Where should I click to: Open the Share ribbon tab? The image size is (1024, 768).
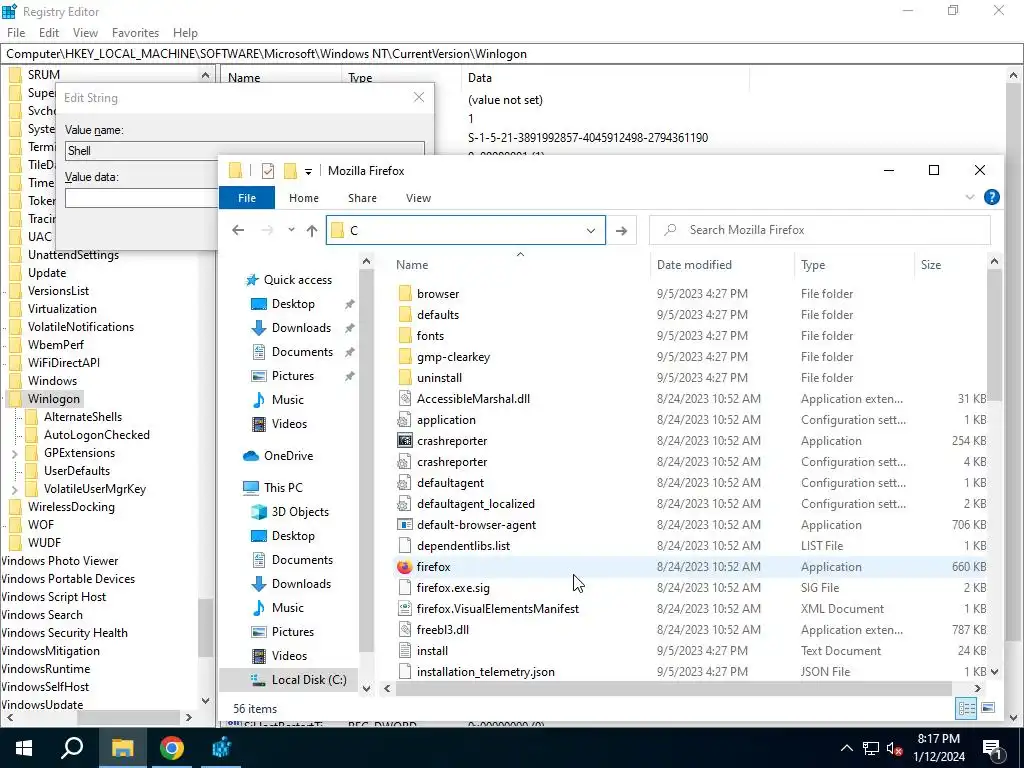pos(362,198)
